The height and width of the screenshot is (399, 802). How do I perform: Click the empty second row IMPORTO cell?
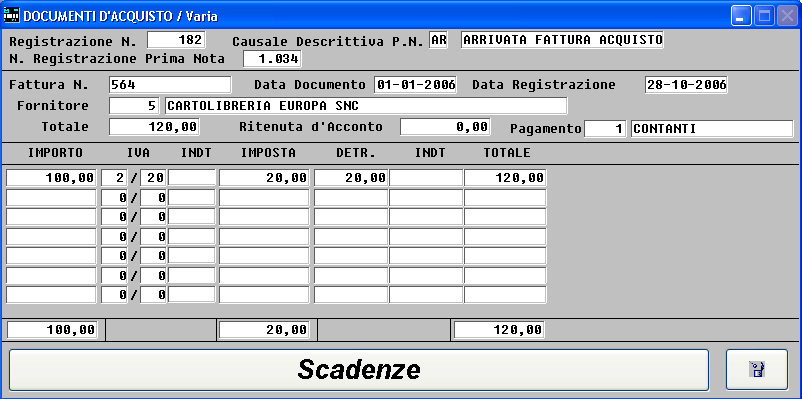coord(51,198)
